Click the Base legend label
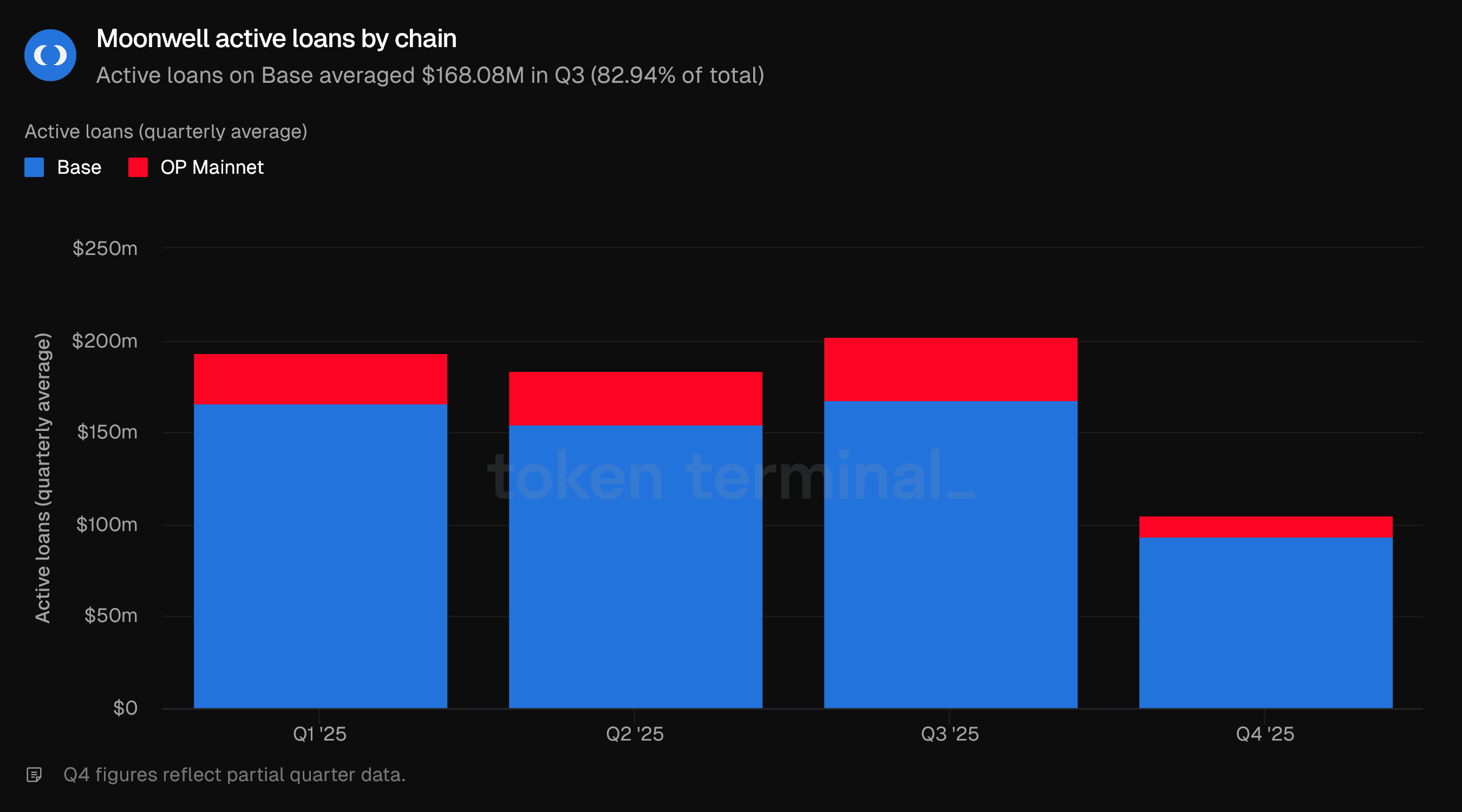The image size is (1462, 812). 79,167
